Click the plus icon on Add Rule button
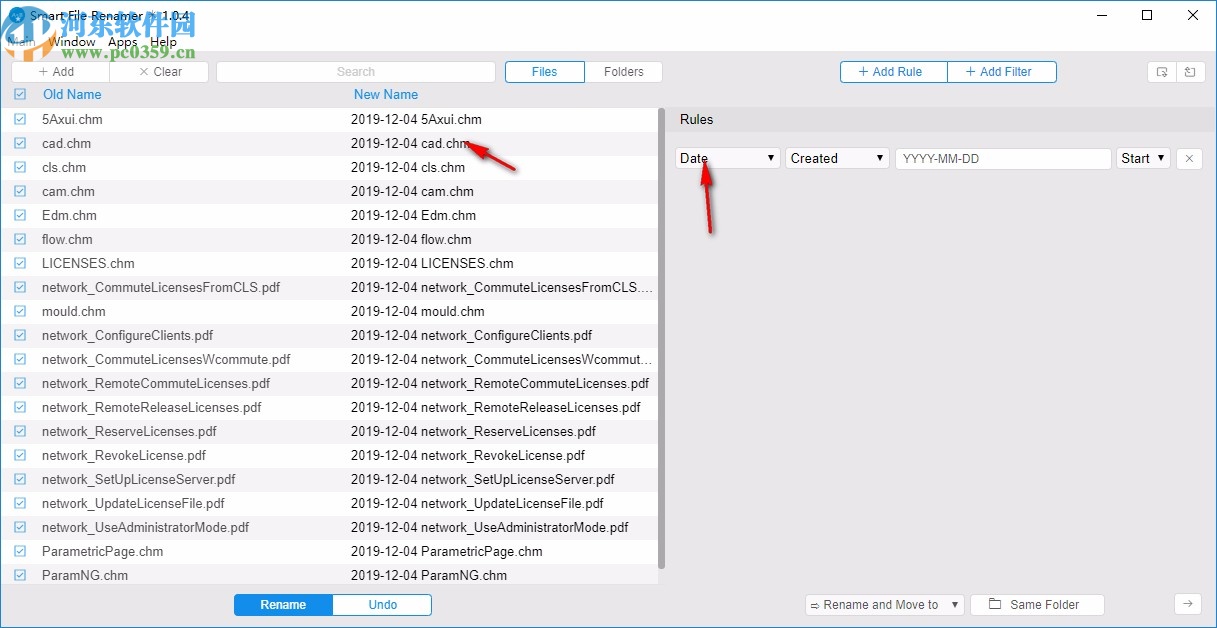The width and height of the screenshot is (1217, 628). [862, 71]
